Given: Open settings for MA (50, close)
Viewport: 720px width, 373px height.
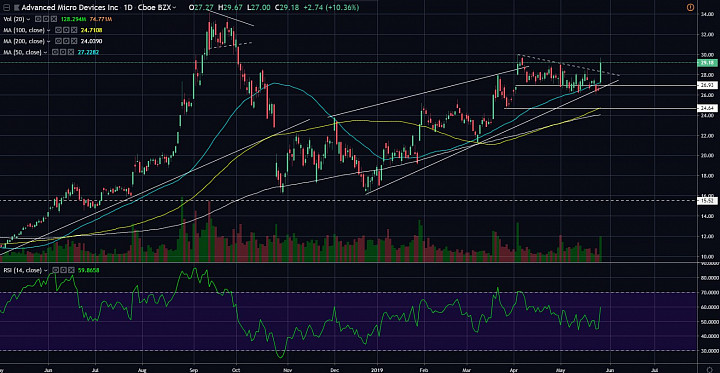Looking at the screenshot, I should pos(63,52).
